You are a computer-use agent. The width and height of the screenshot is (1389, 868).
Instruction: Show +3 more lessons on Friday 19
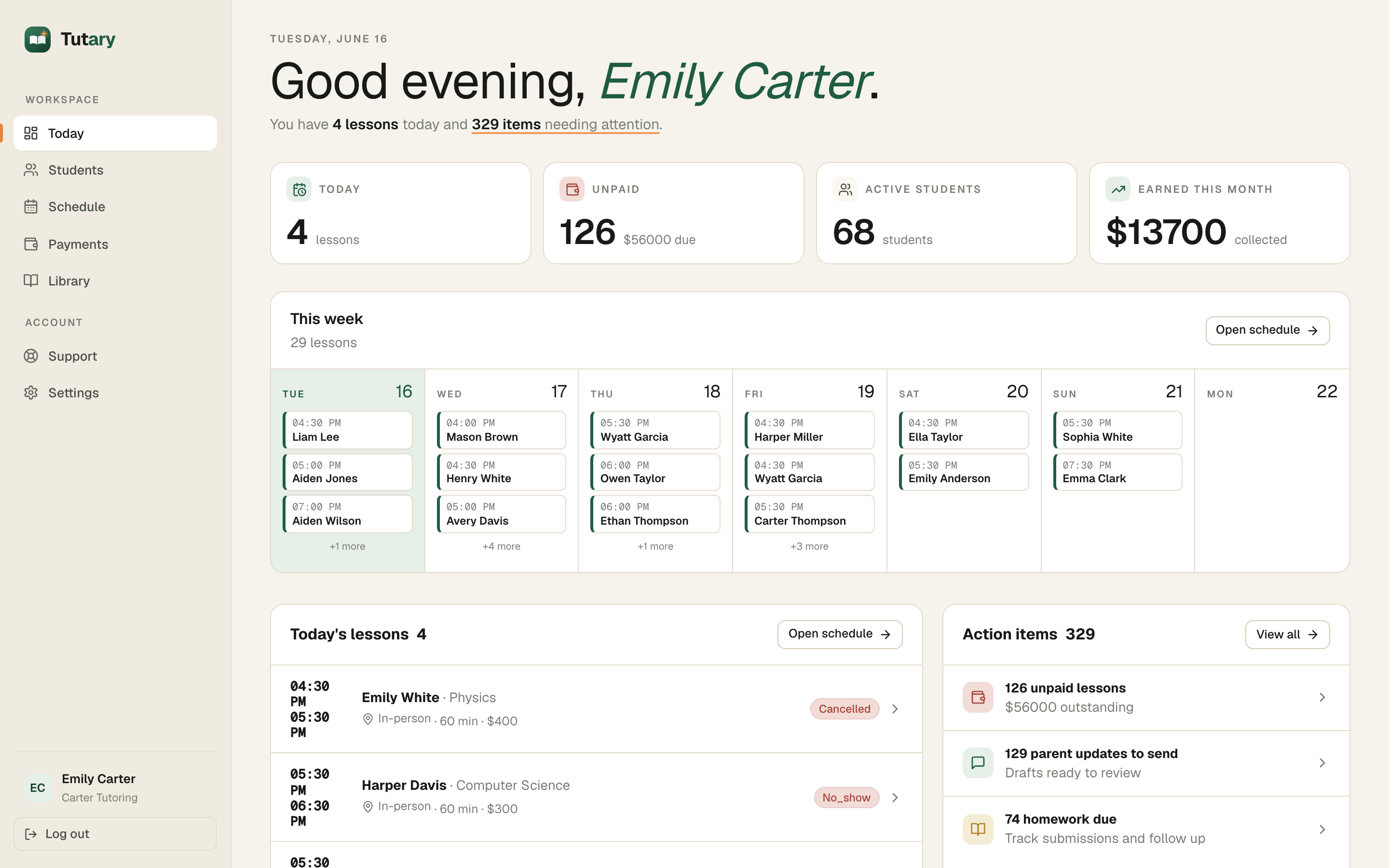click(809, 546)
